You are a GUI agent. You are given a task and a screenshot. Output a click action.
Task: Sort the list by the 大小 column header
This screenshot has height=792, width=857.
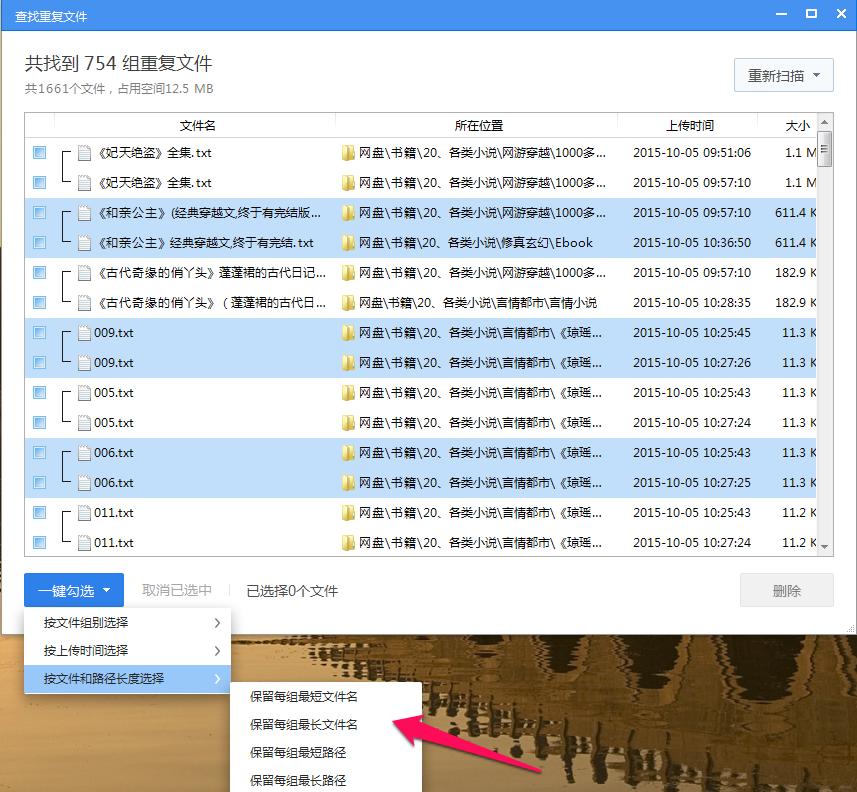[x=795, y=124]
